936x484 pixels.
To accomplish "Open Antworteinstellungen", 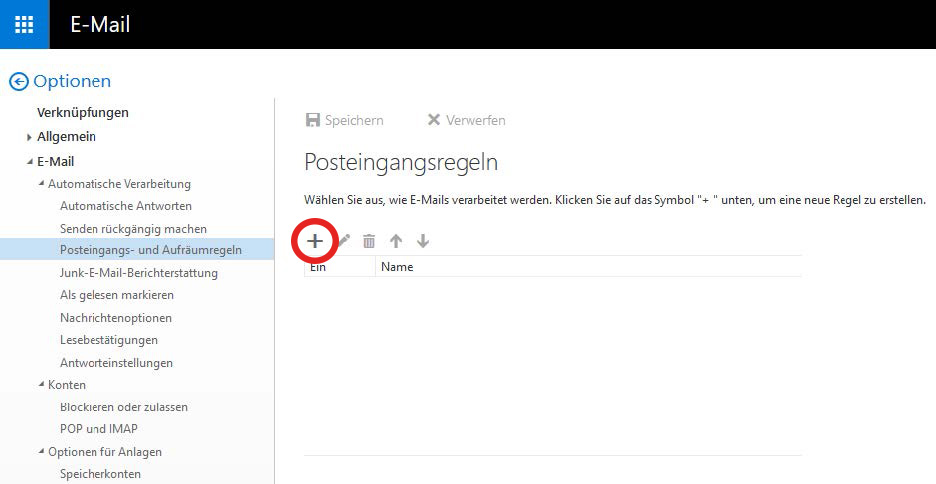I will (116, 363).
